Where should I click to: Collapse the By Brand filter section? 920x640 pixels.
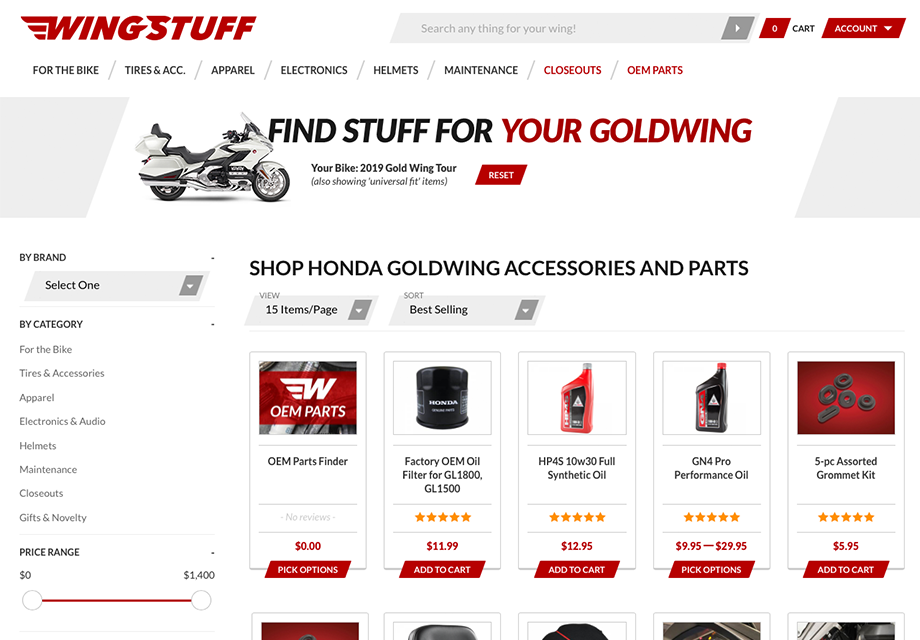(x=212, y=258)
